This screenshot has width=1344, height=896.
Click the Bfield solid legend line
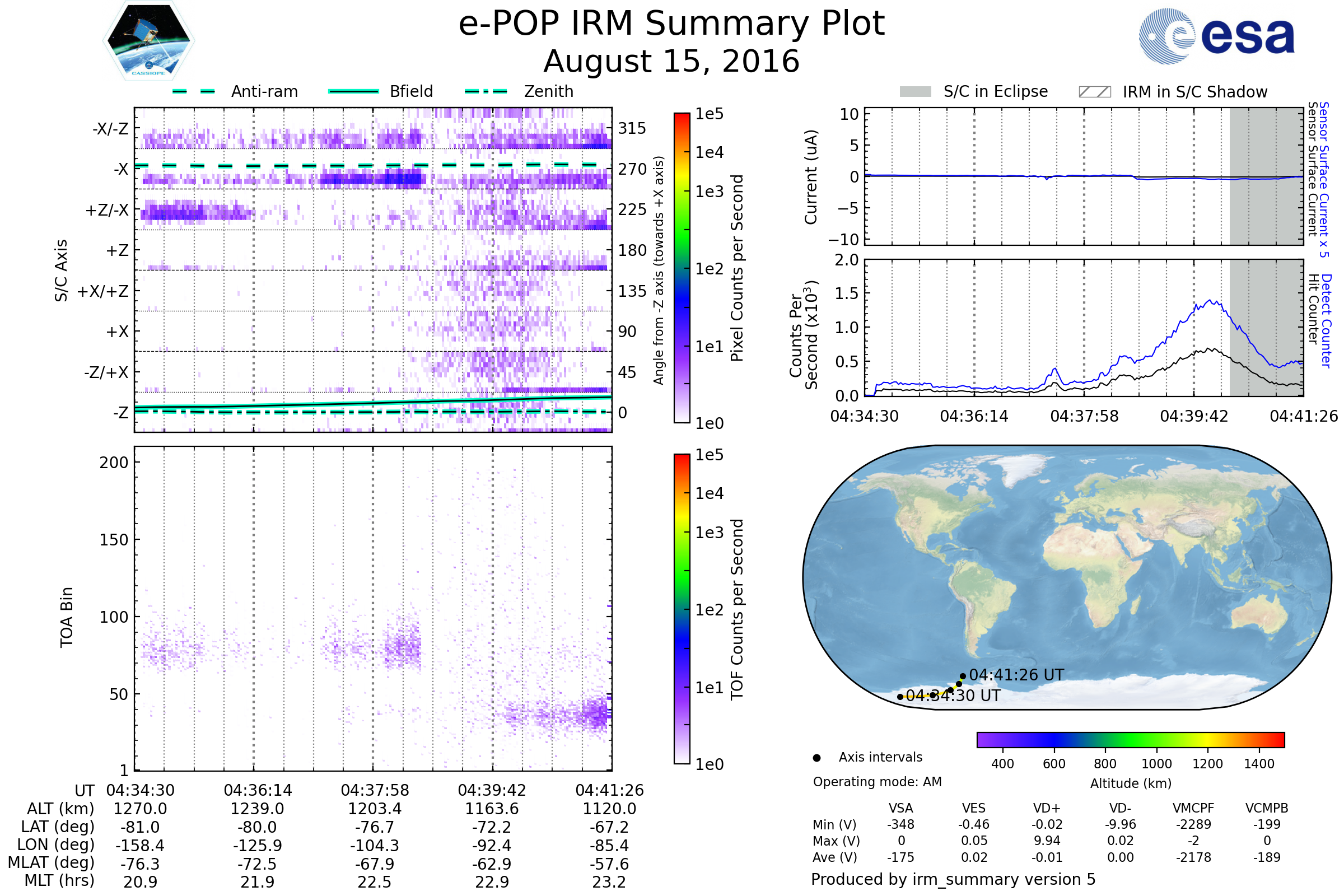(x=353, y=91)
